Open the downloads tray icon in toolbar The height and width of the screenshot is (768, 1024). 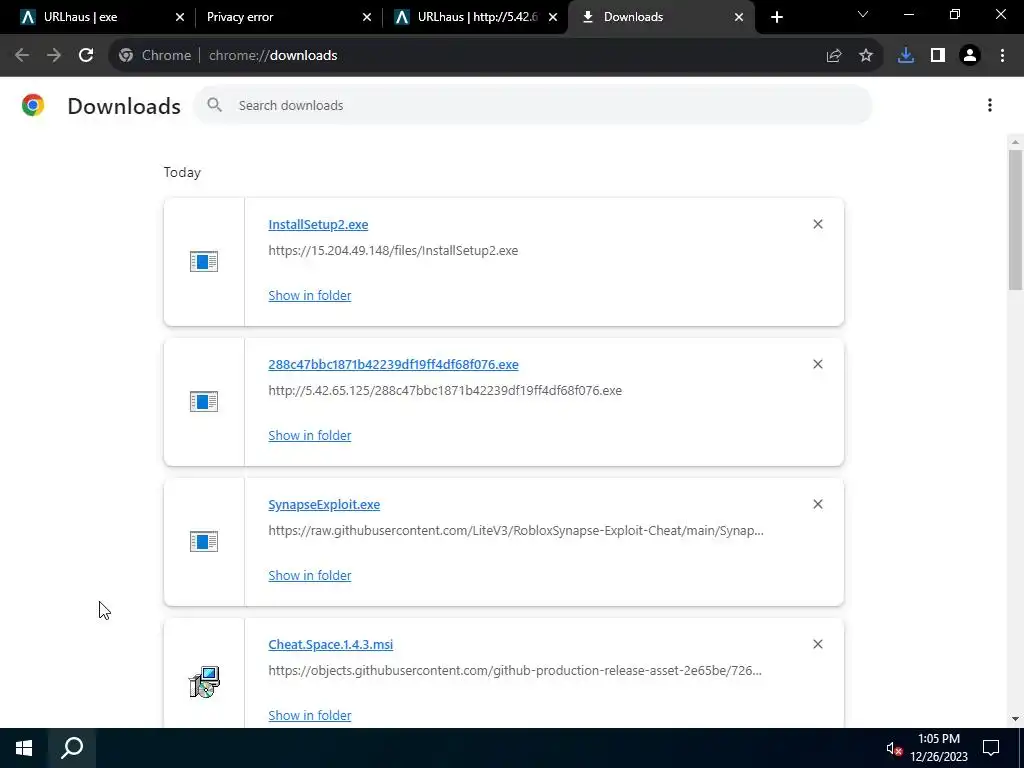(x=906, y=56)
